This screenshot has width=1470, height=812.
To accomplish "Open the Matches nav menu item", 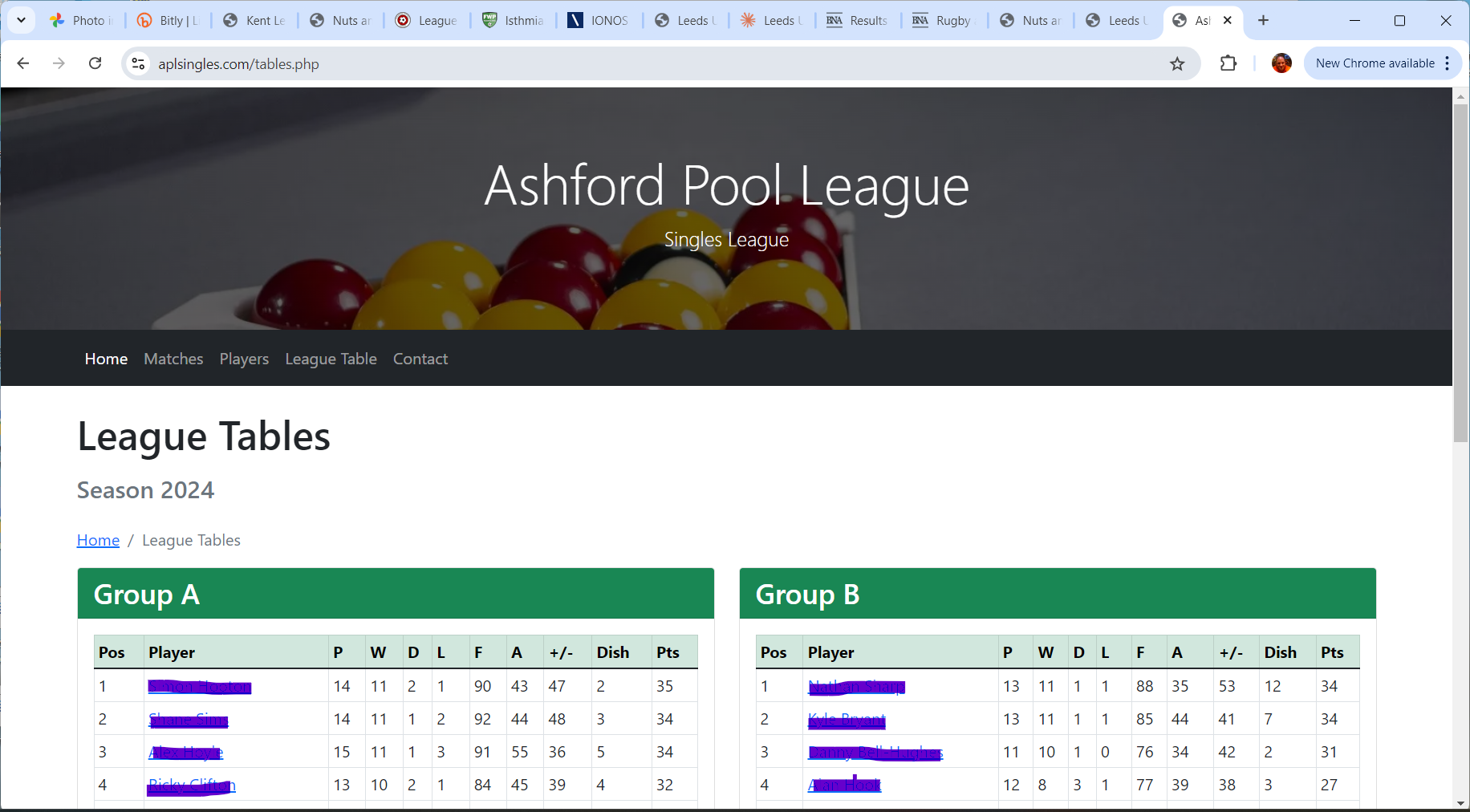I will point(173,359).
